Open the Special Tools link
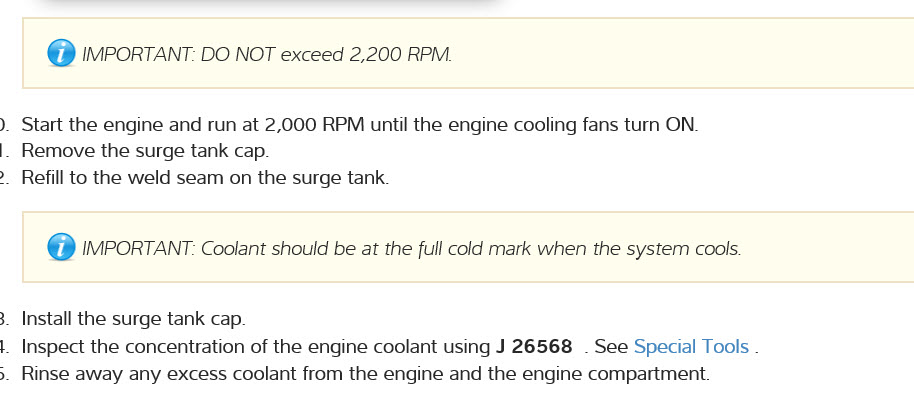 [691, 347]
